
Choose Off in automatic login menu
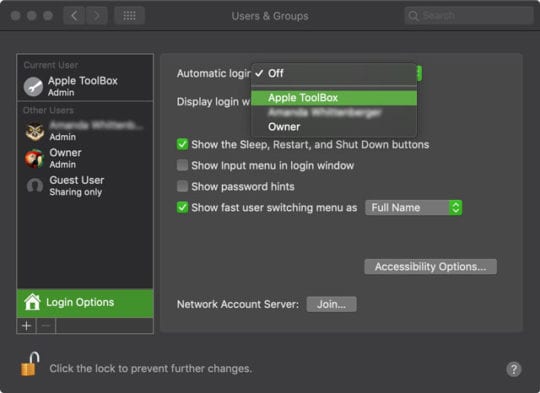pyautogui.click(x=334, y=73)
